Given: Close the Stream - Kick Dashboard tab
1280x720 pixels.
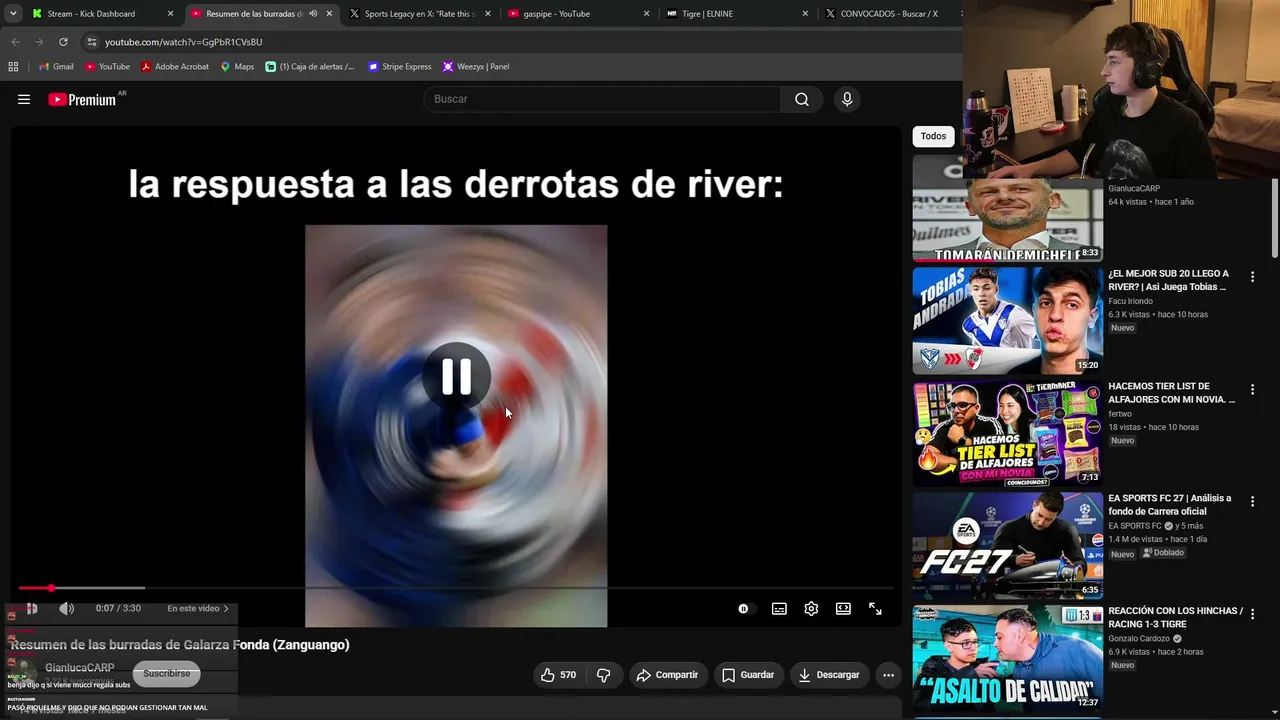Looking at the screenshot, I should 170,14.
